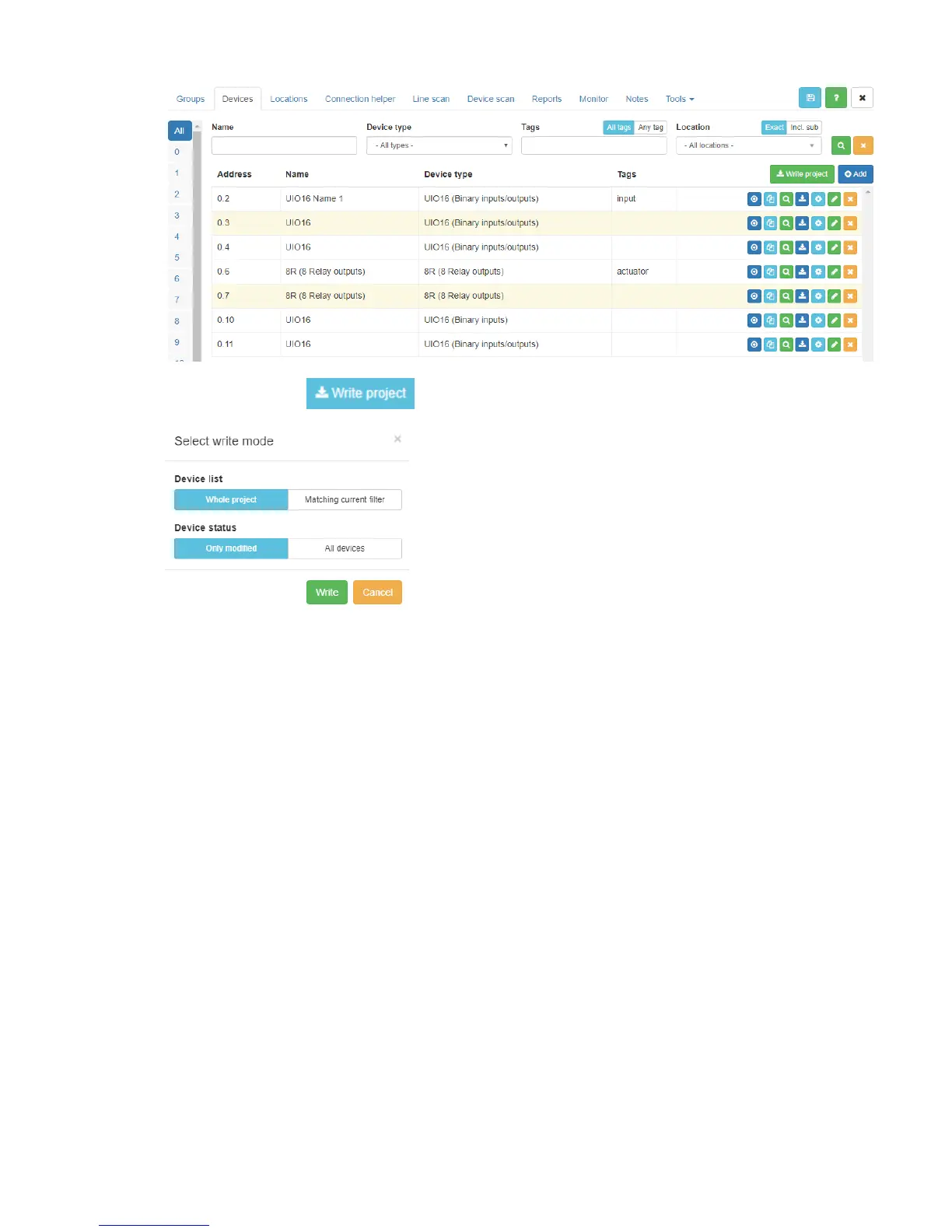952x1232 pixels.
Task: Choose Matching current filter option
Action: pyautogui.click(x=345, y=499)
